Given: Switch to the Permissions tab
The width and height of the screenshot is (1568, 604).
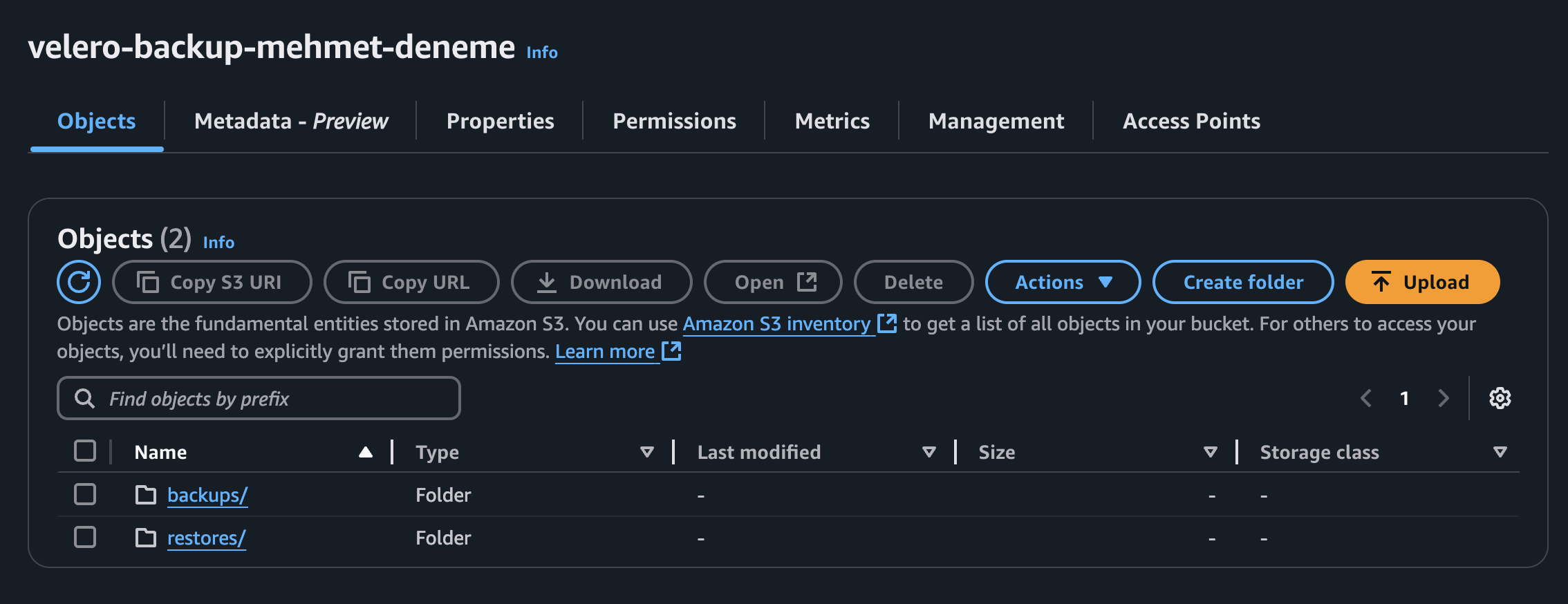Looking at the screenshot, I should point(675,121).
